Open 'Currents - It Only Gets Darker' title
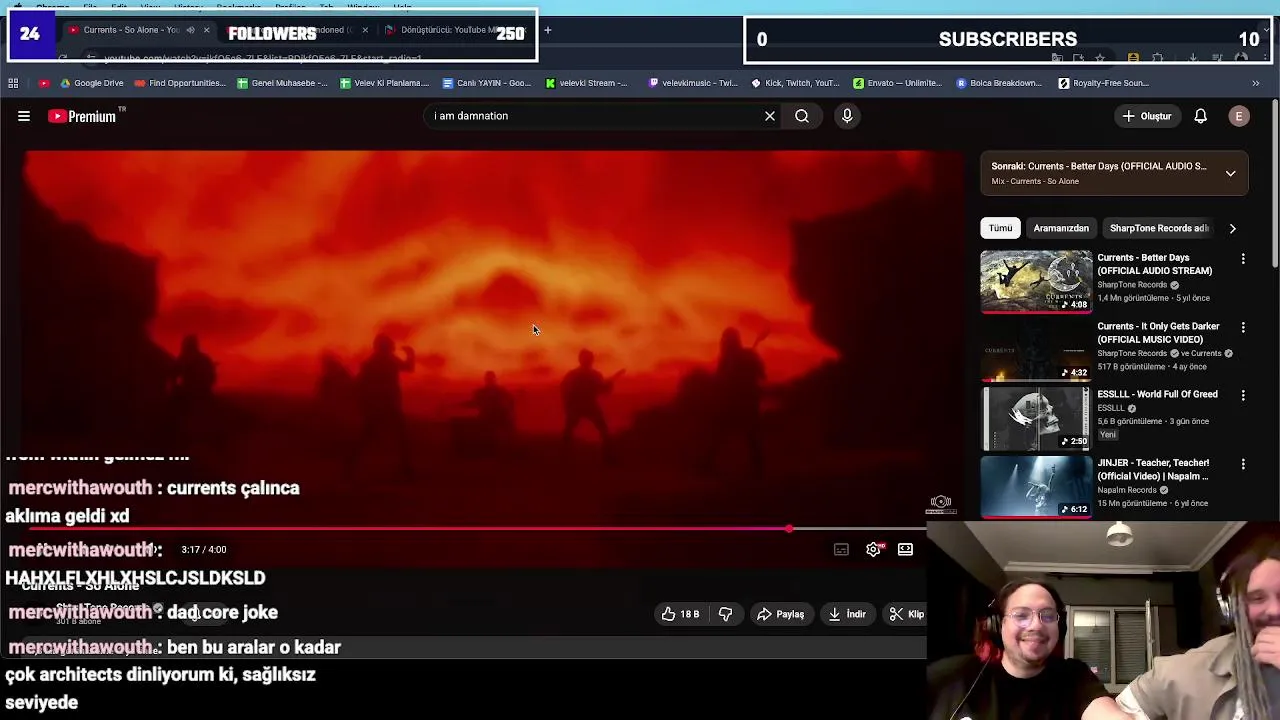 [1158, 332]
